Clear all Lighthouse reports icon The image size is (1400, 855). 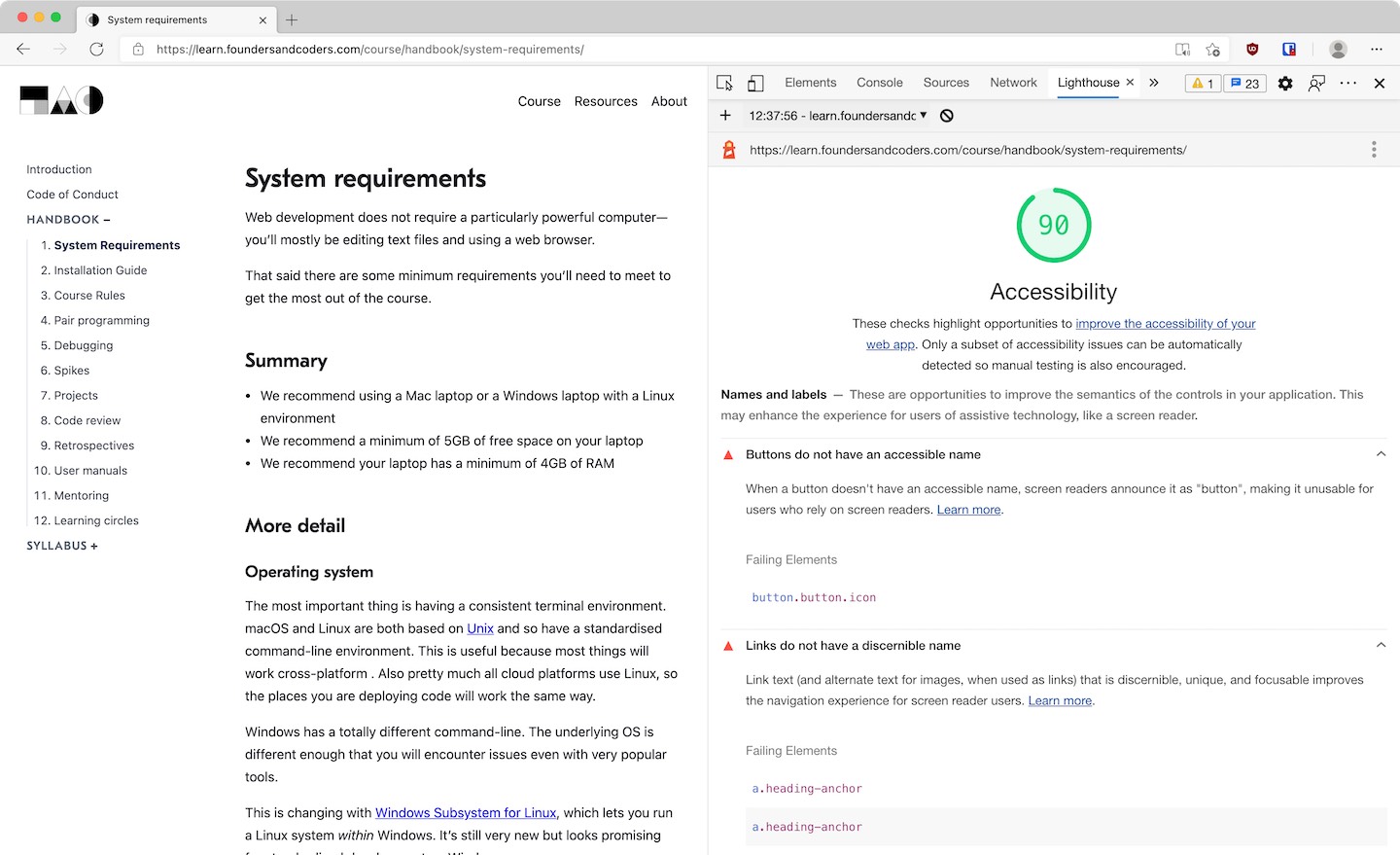947,115
